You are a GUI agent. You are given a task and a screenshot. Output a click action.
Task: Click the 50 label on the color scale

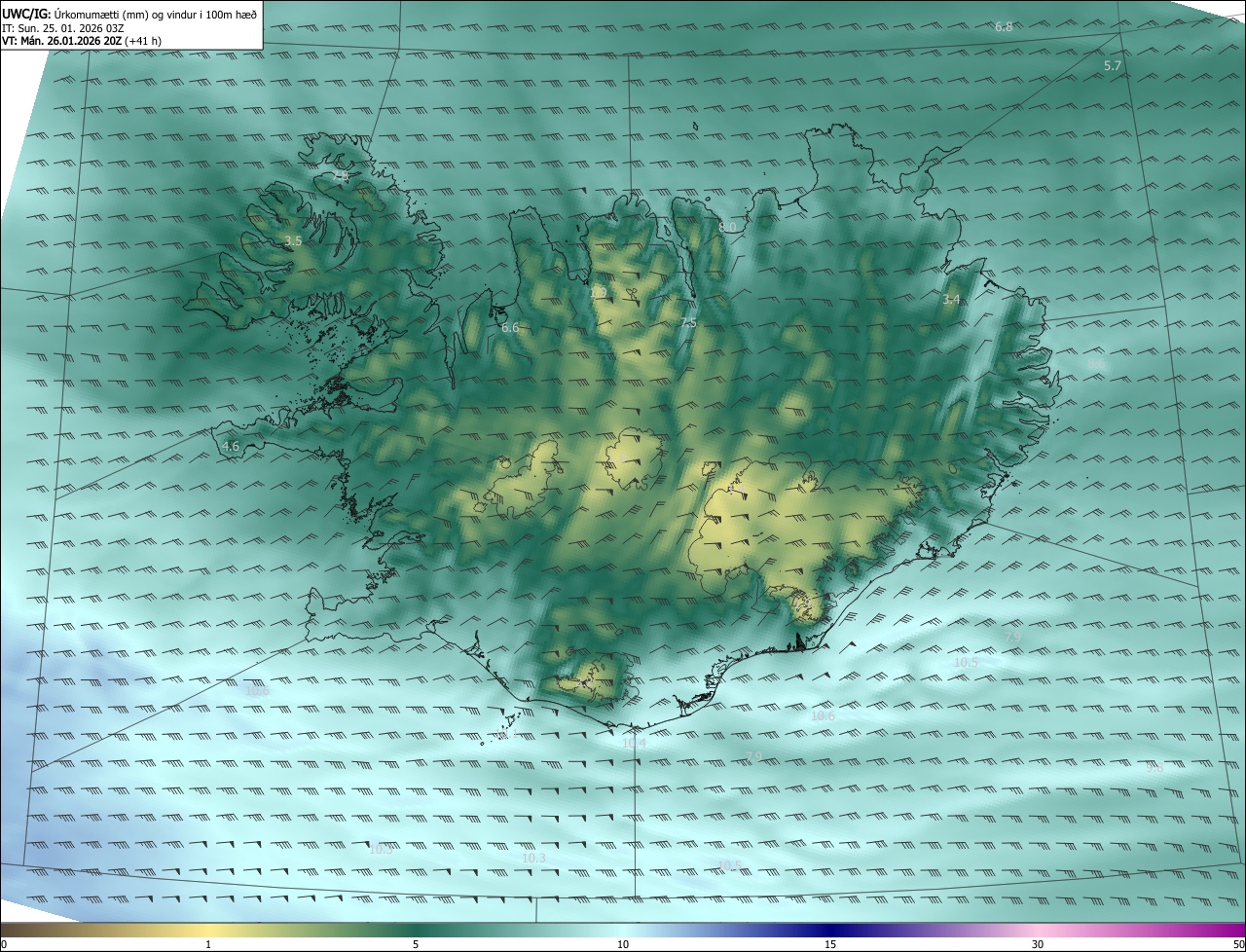[x=1238, y=944]
